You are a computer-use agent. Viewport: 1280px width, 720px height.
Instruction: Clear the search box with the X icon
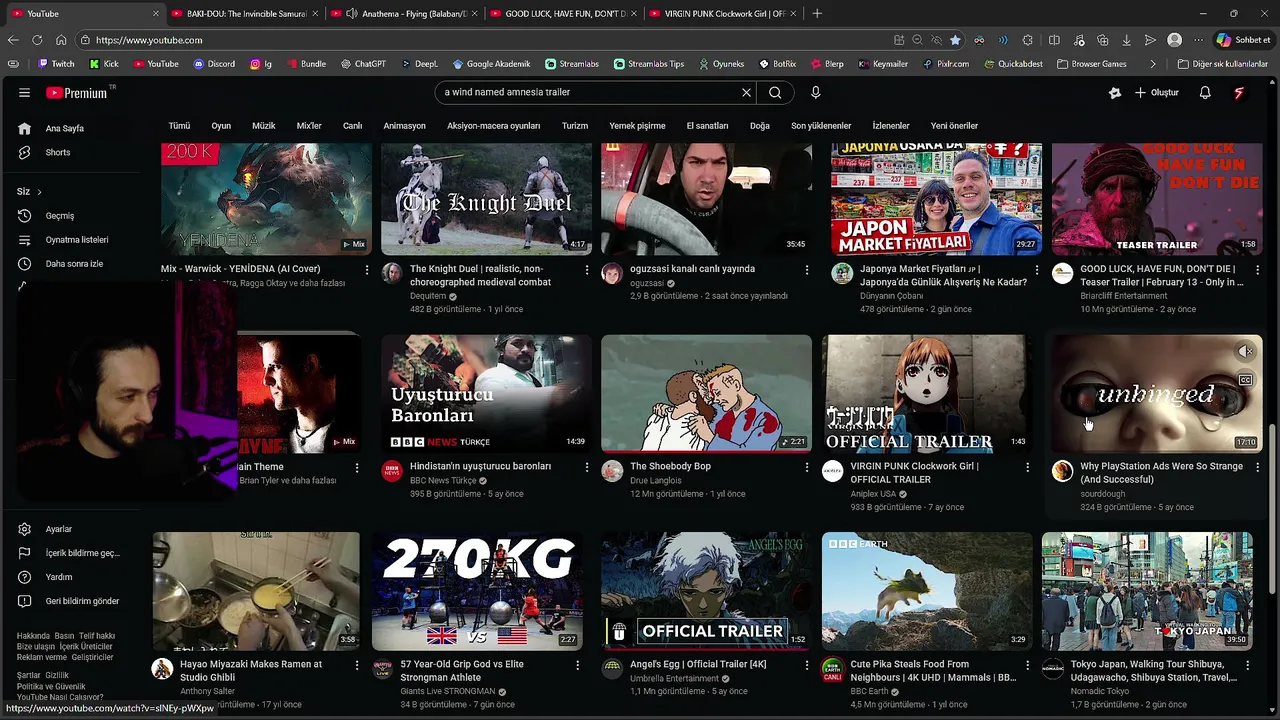coord(746,92)
